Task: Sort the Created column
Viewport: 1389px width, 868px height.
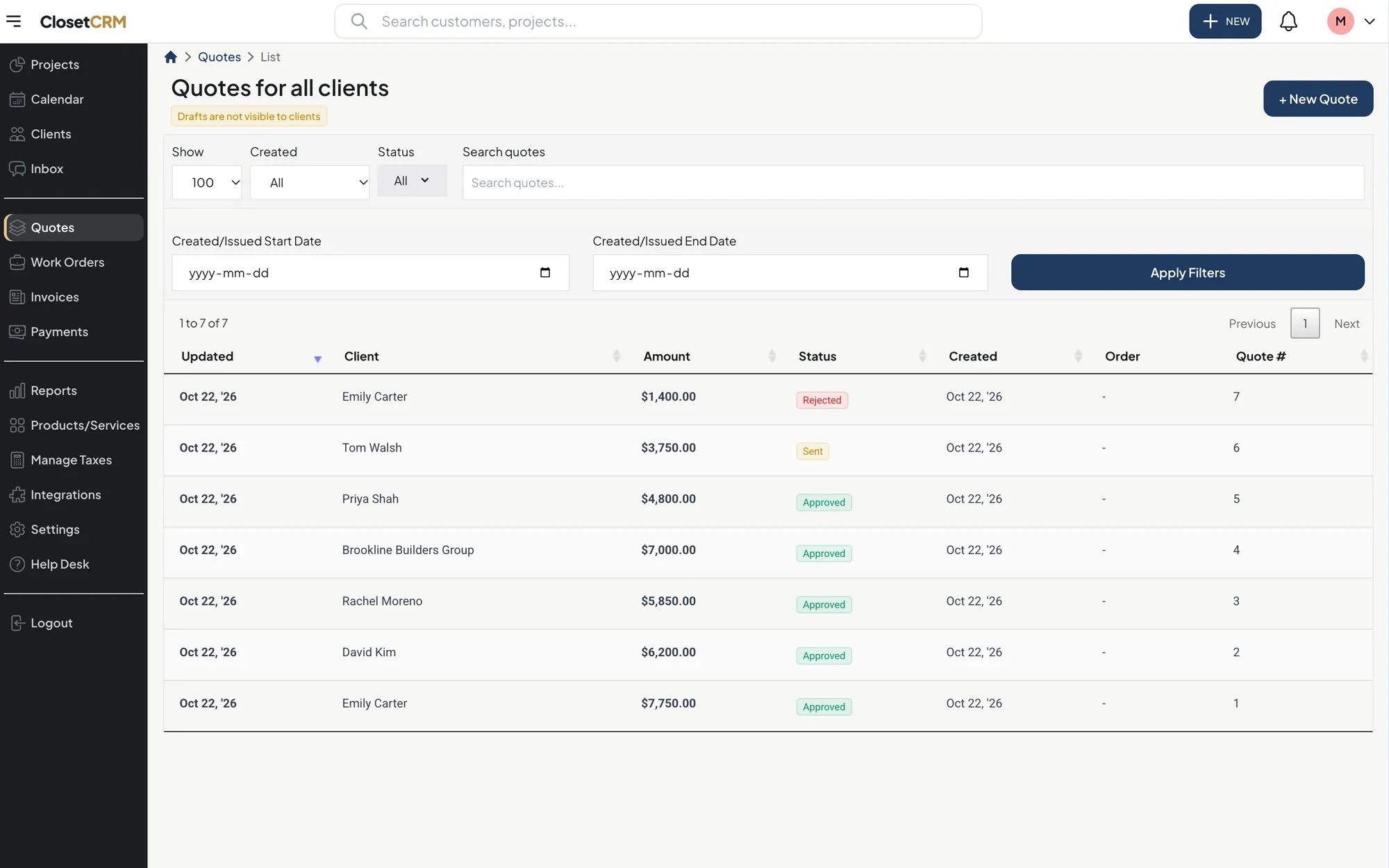Action: (1078, 356)
